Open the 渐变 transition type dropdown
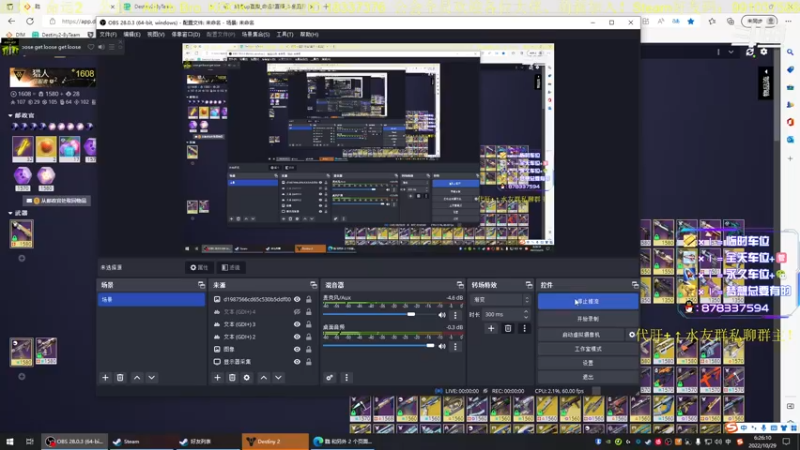The image size is (800, 450). pyautogui.click(x=501, y=300)
